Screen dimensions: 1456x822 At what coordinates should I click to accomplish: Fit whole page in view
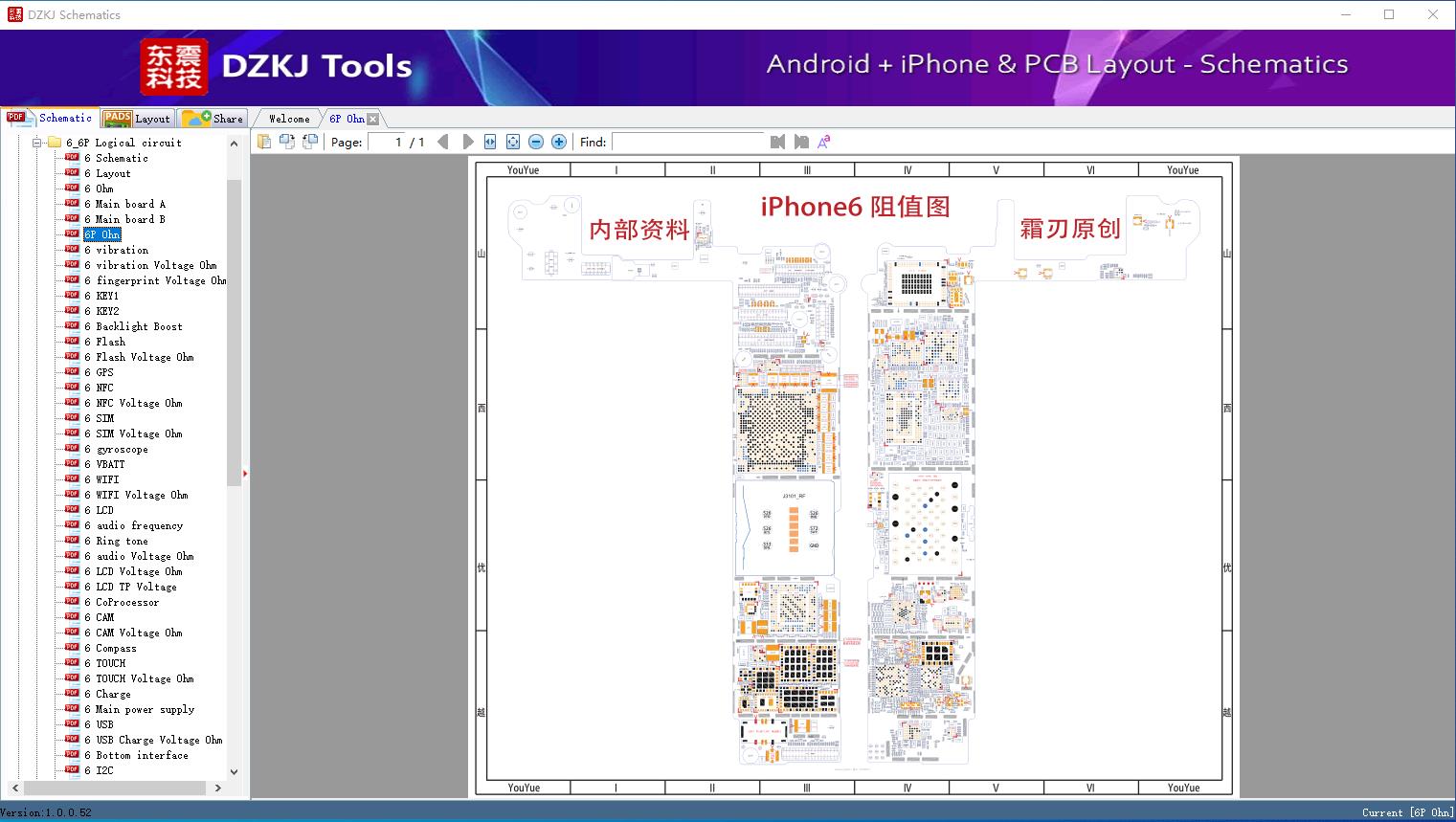click(x=513, y=142)
